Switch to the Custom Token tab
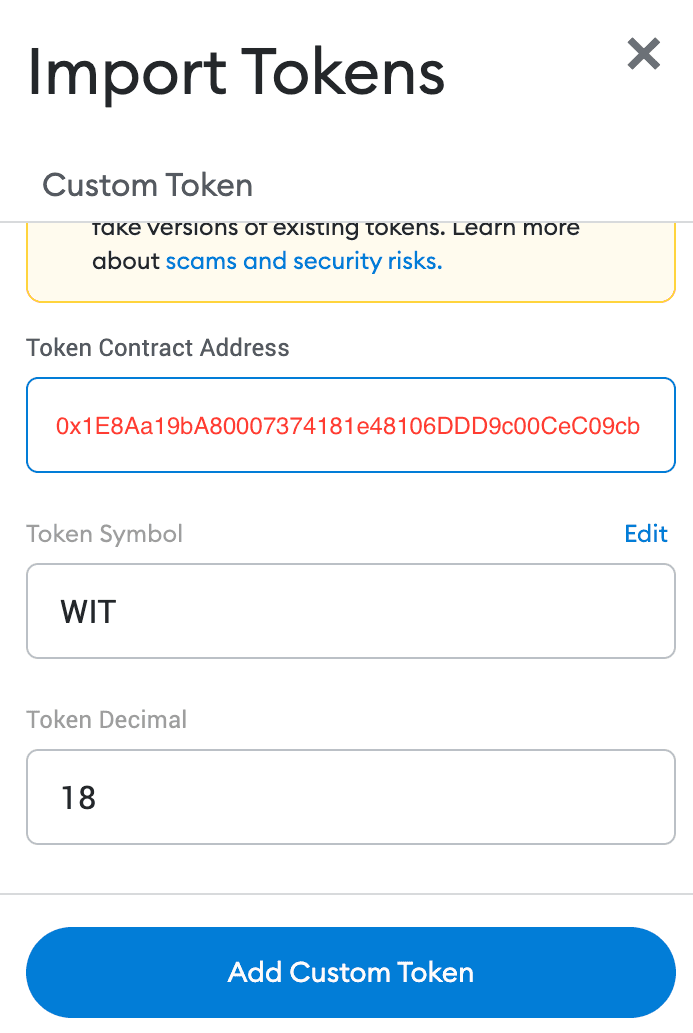This screenshot has height=1033, width=693. point(148,185)
